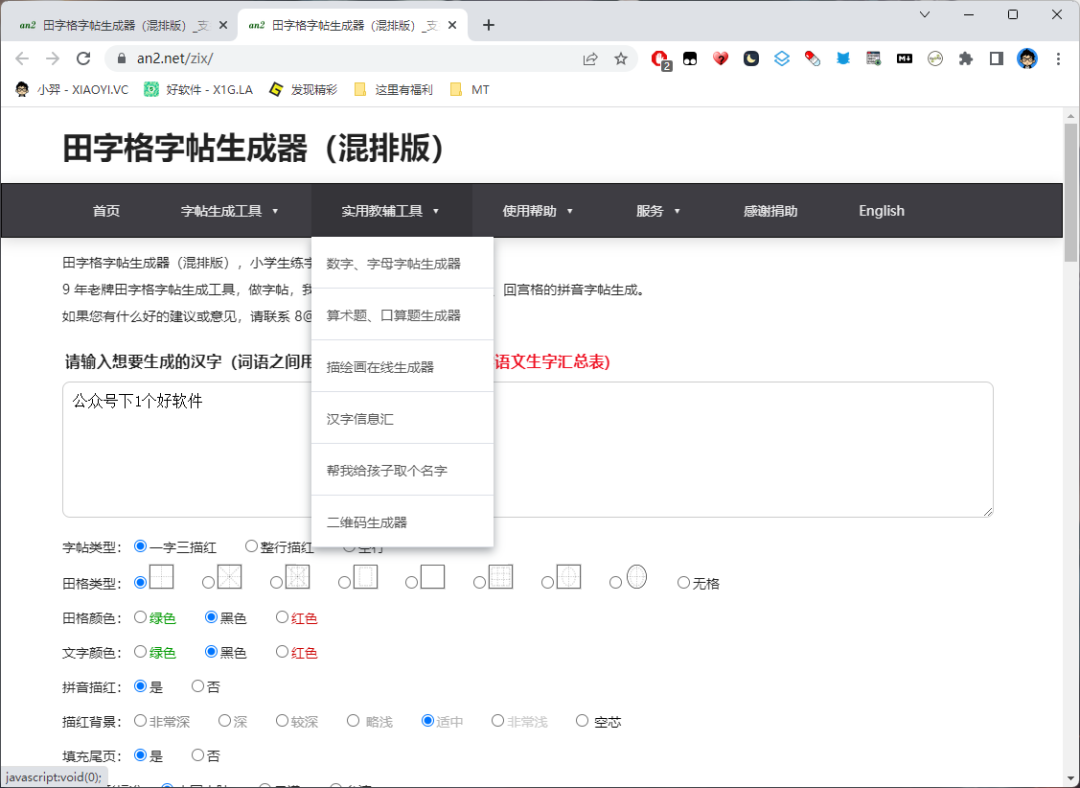Select the 整行描红 copybook type
Viewport: 1080px width, 788px height.
tap(252, 547)
